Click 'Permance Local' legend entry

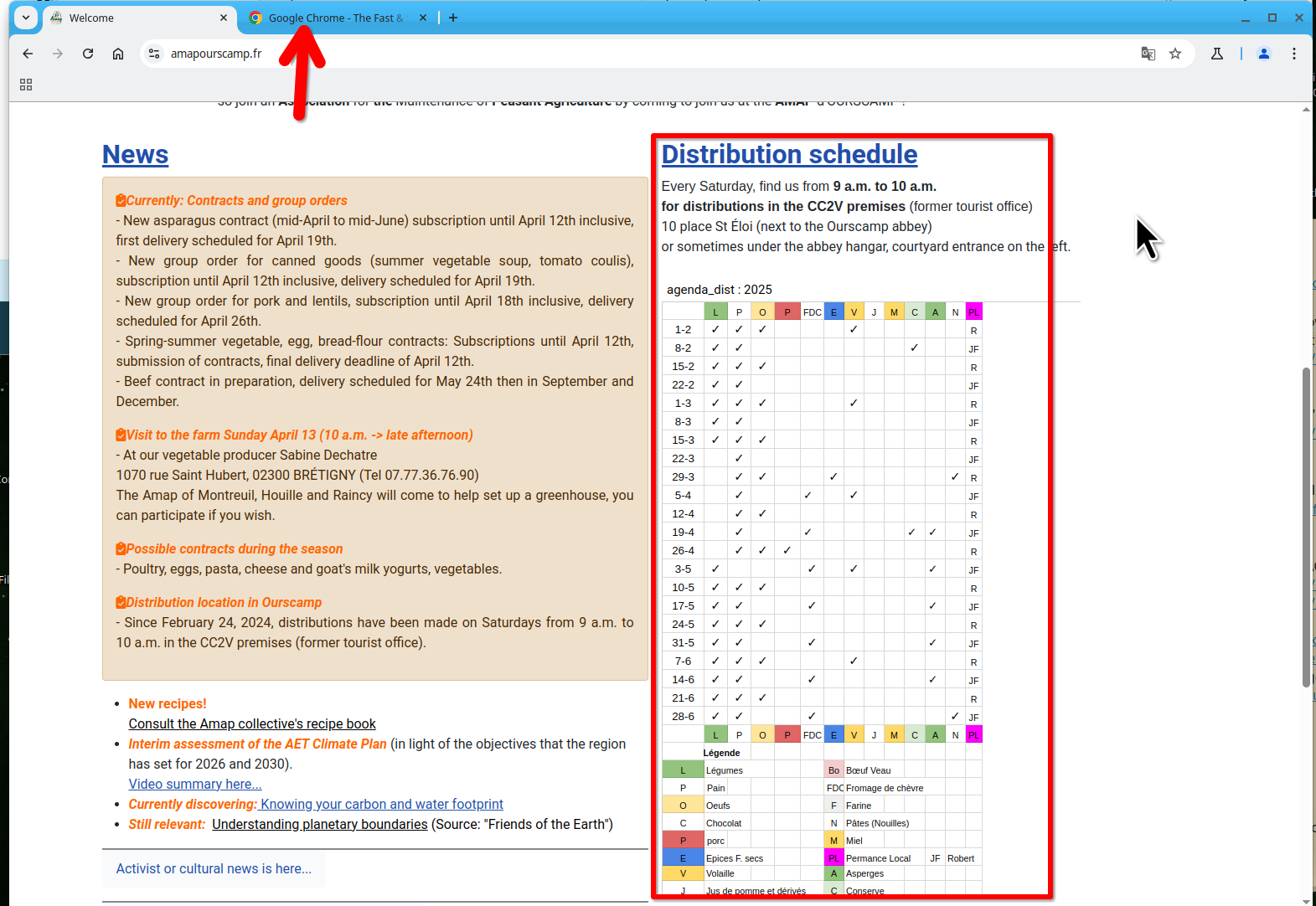click(878, 858)
